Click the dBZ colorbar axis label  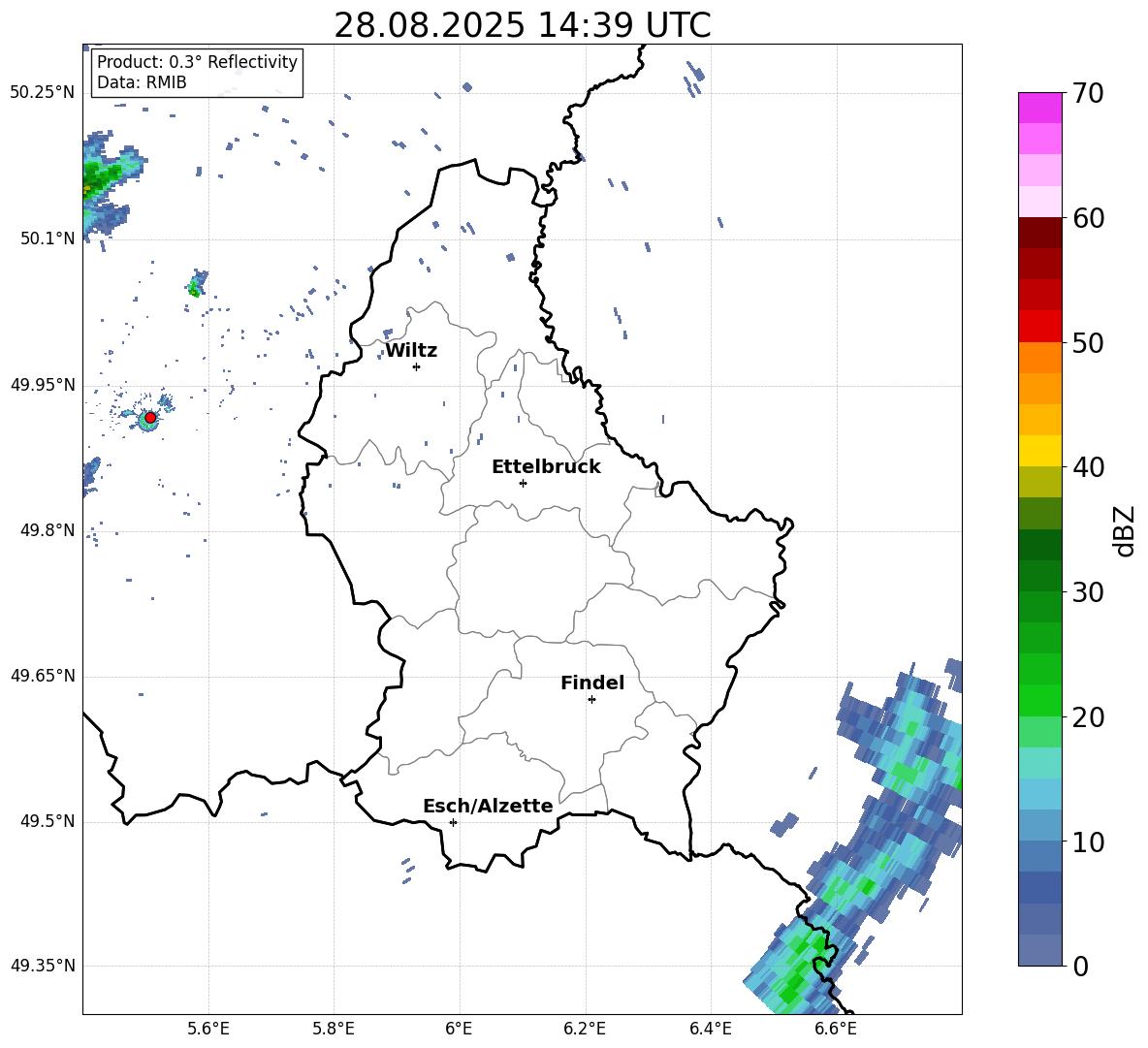coord(1125,530)
